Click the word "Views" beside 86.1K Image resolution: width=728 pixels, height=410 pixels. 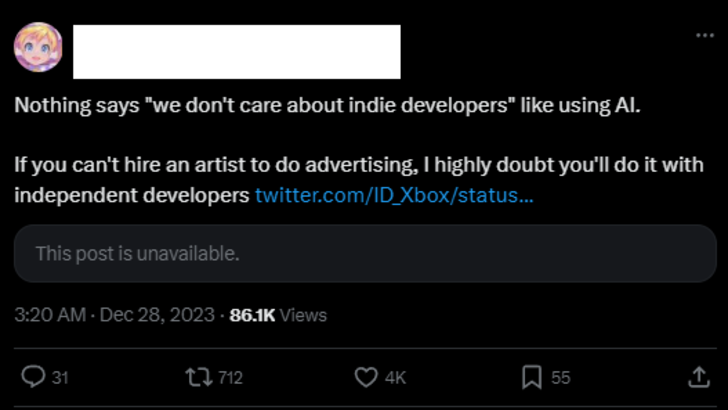(x=303, y=315)
